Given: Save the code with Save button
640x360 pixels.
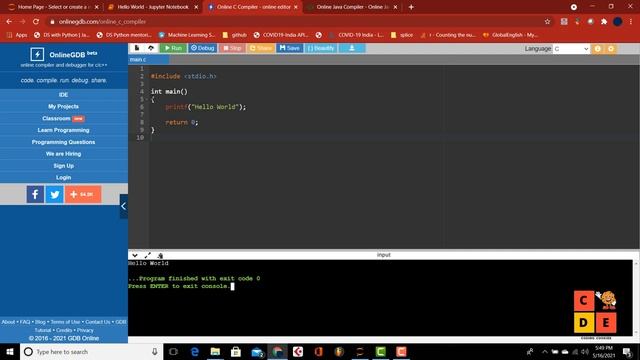Looking at the screenshot, I should (289, 48).
